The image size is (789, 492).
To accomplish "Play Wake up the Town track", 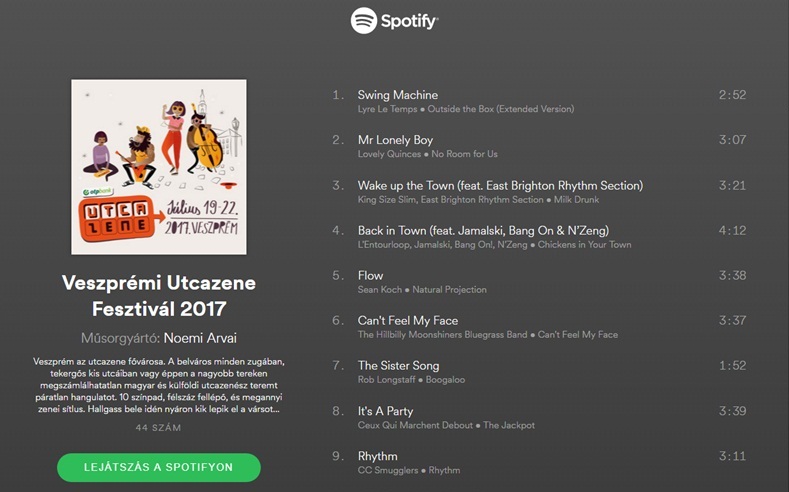I will [x=539, y=192].
